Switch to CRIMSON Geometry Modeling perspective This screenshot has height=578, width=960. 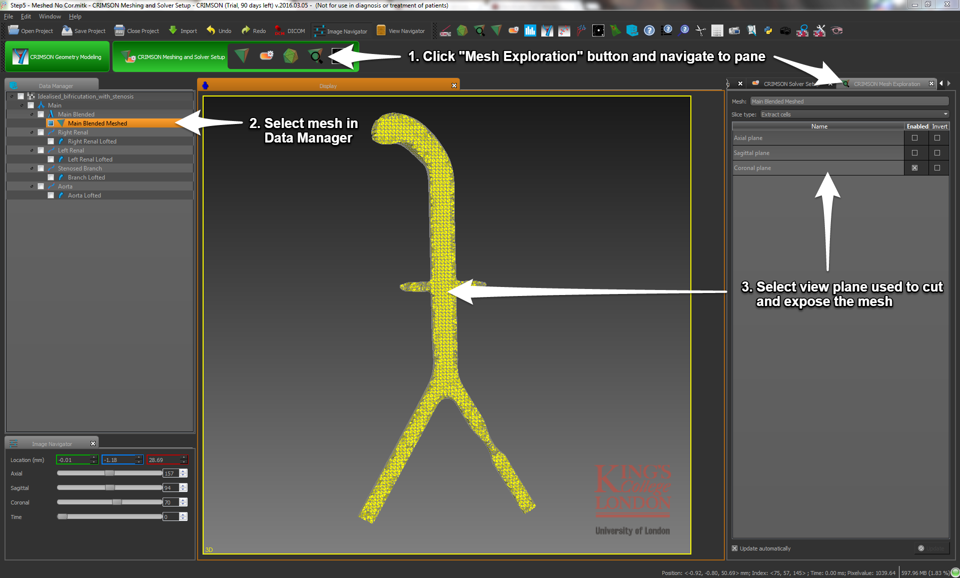click(56, 57)
